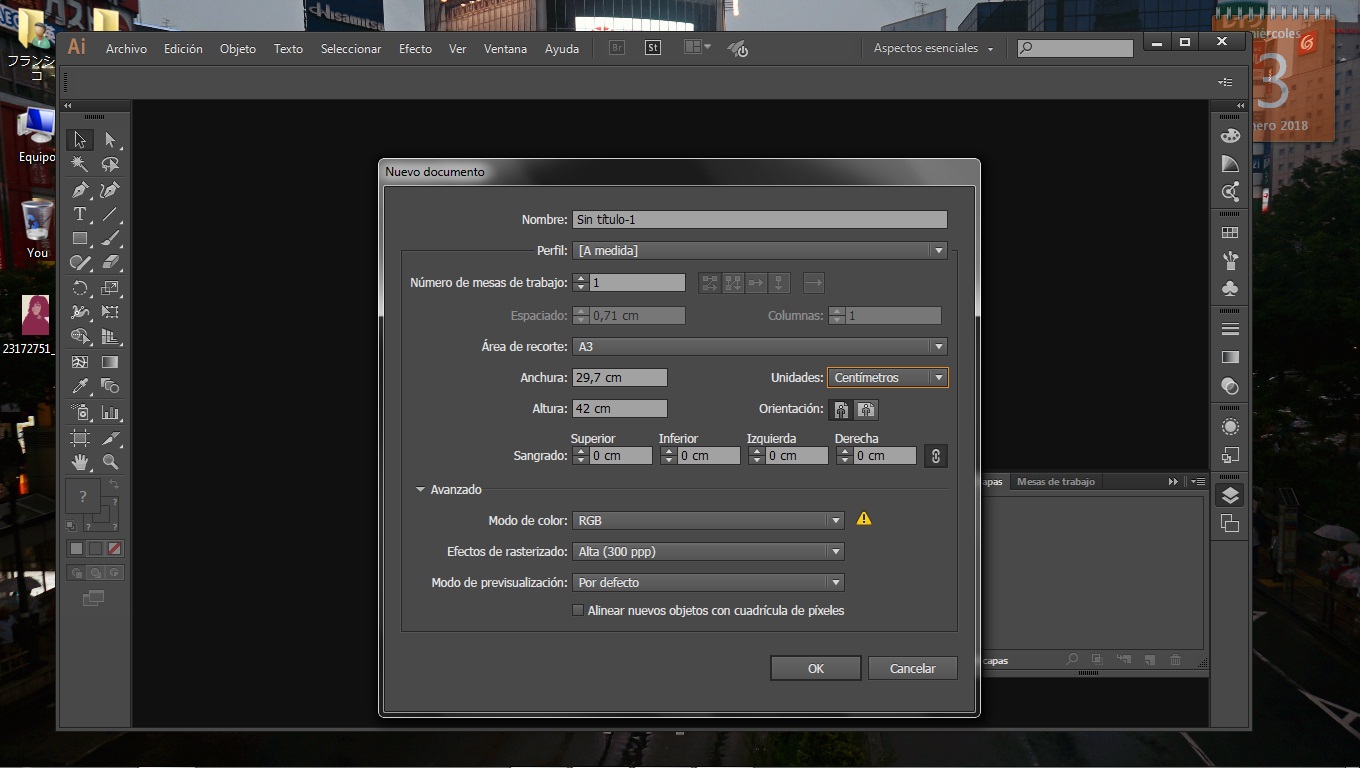Select the Selection tool arrow
The height and width of the screenshot is (768, 1360).
[80, 140]
